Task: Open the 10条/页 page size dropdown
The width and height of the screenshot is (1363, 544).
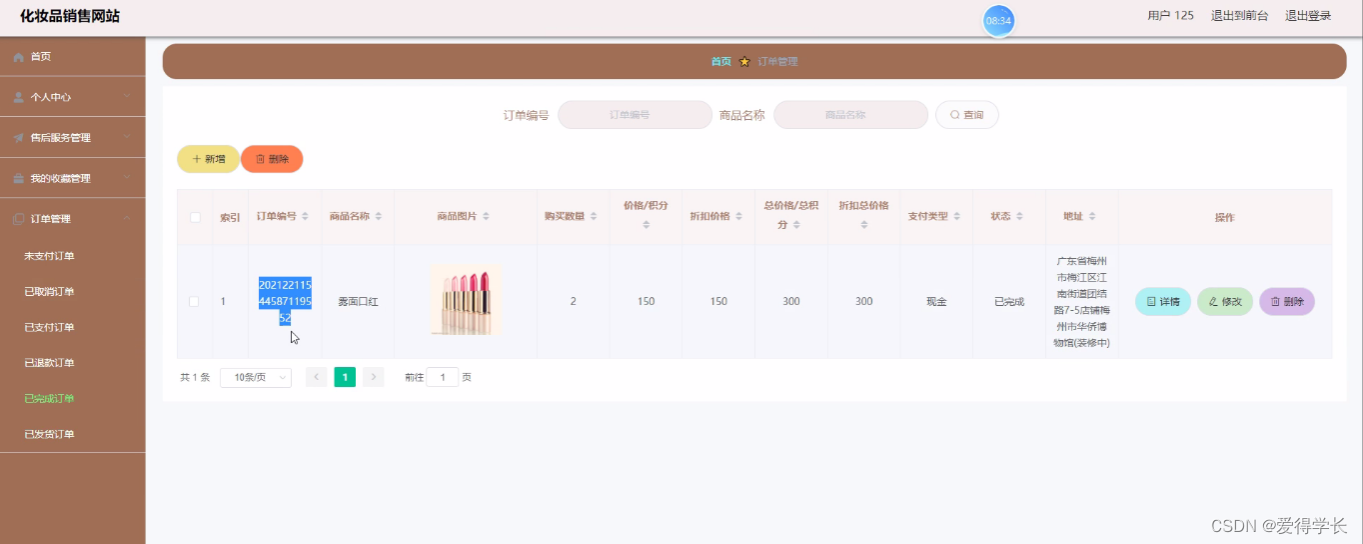Action: click(256, 377)
